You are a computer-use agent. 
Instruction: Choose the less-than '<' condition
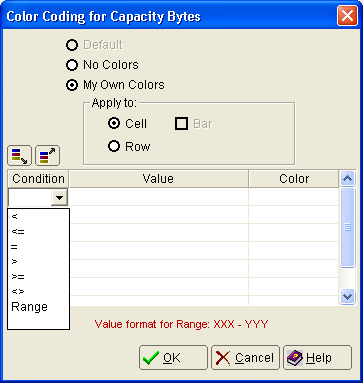click(x=38, y=217)
